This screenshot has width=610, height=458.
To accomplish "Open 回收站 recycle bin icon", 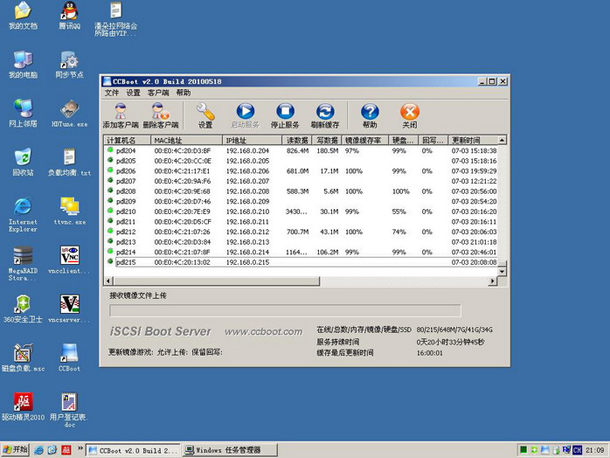I will [x=23, y=162].
